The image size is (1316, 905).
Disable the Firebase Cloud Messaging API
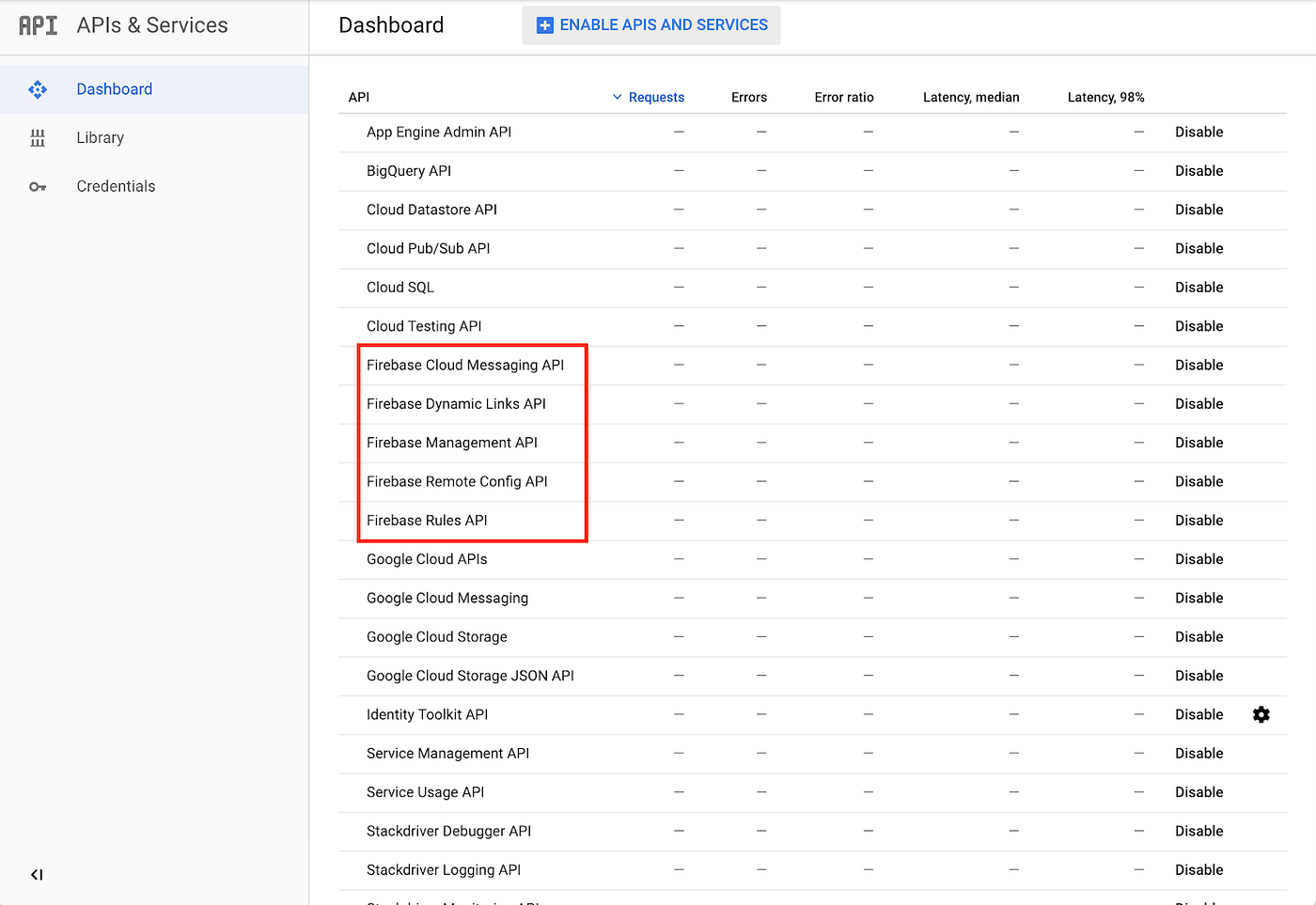click(x=1199, y=365)
